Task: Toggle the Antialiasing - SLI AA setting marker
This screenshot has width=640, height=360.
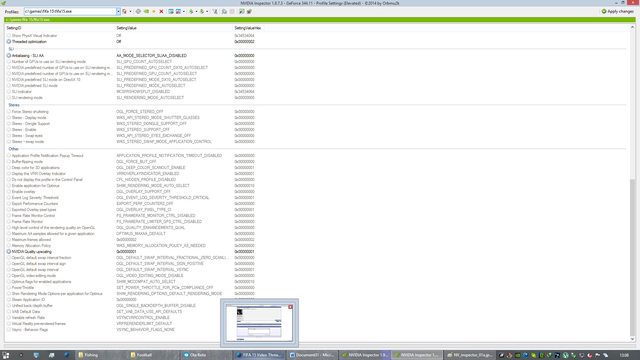Action: 9,56
